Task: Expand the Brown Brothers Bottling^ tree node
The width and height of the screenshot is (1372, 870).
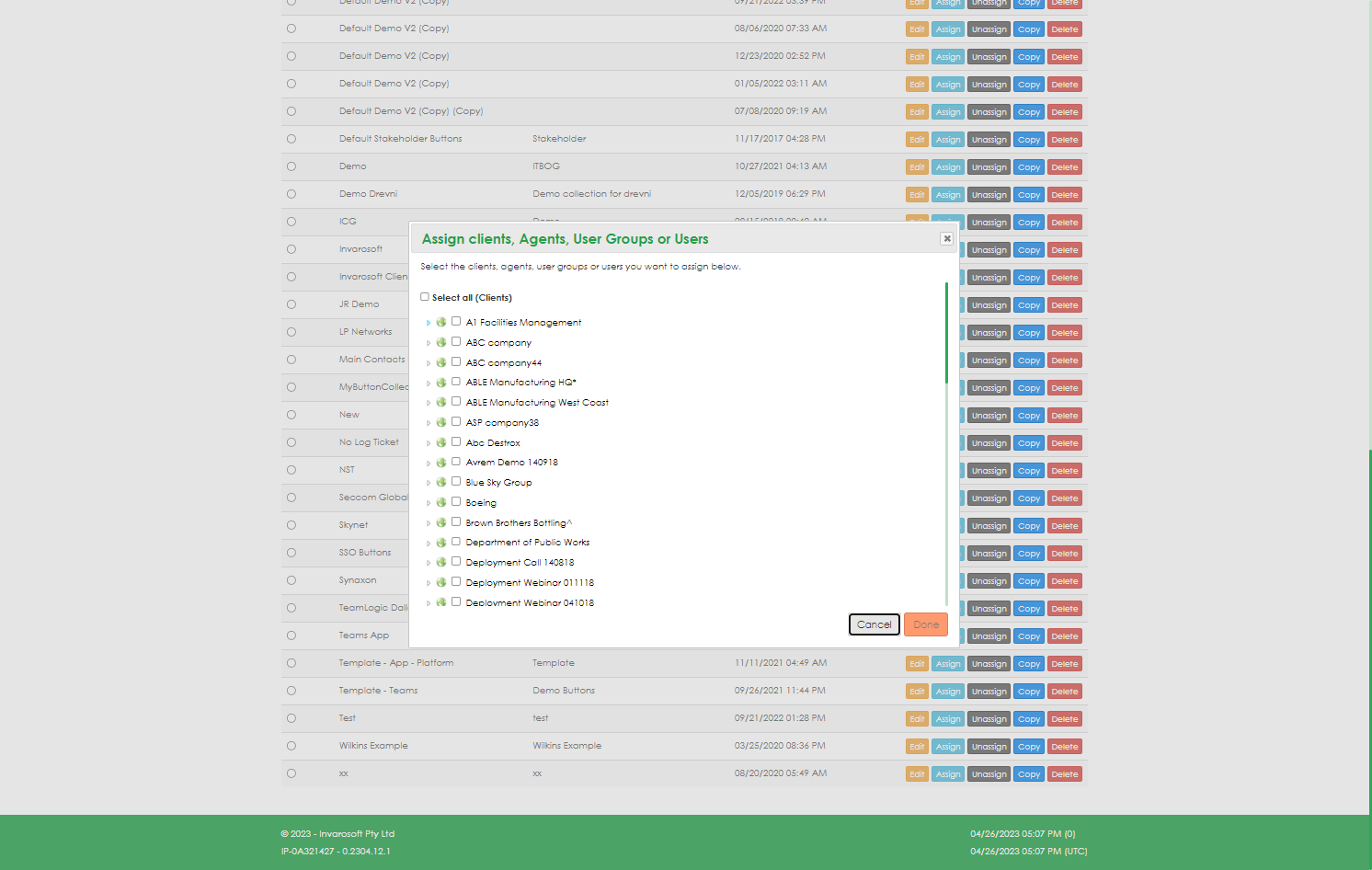Action: click(429, 523)
